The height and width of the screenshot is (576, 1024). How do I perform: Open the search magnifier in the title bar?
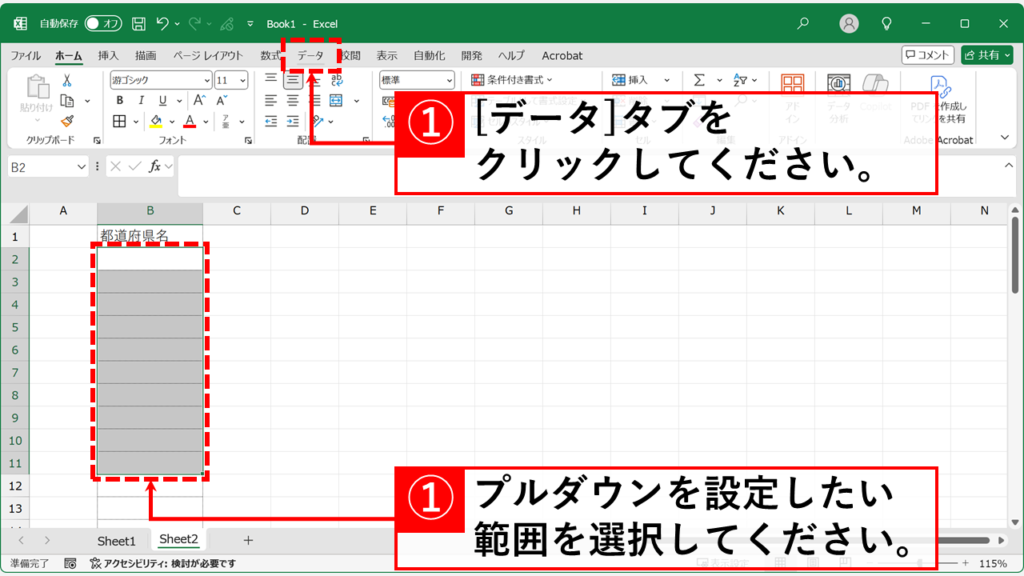(x=803, y=24)
